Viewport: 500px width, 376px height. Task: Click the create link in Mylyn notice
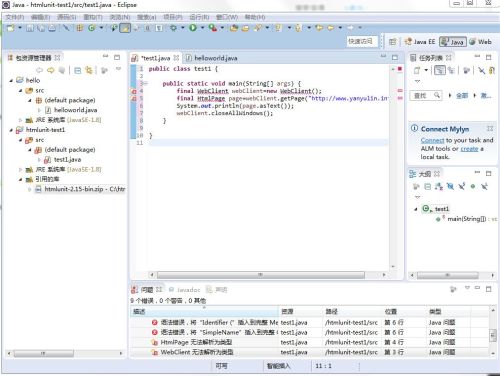click(469, 149)
